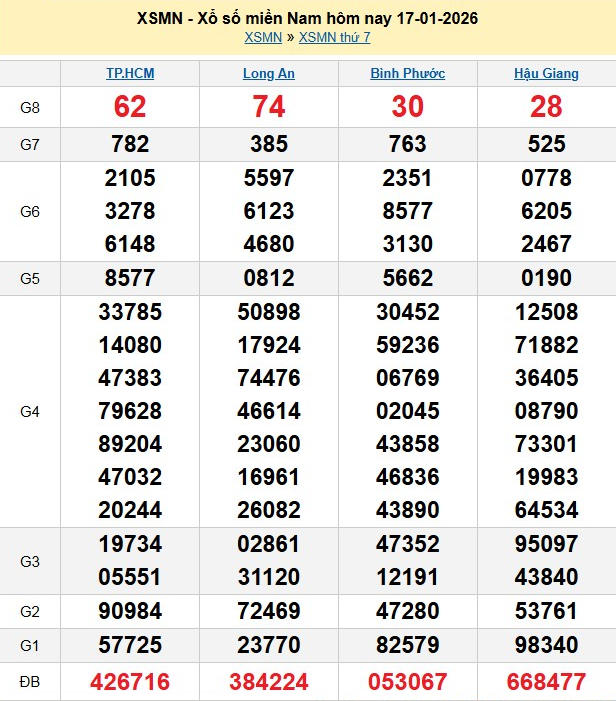Open the Bình Phước province link
This screenshot has height=701, width=616.
[x=407, y=74]
